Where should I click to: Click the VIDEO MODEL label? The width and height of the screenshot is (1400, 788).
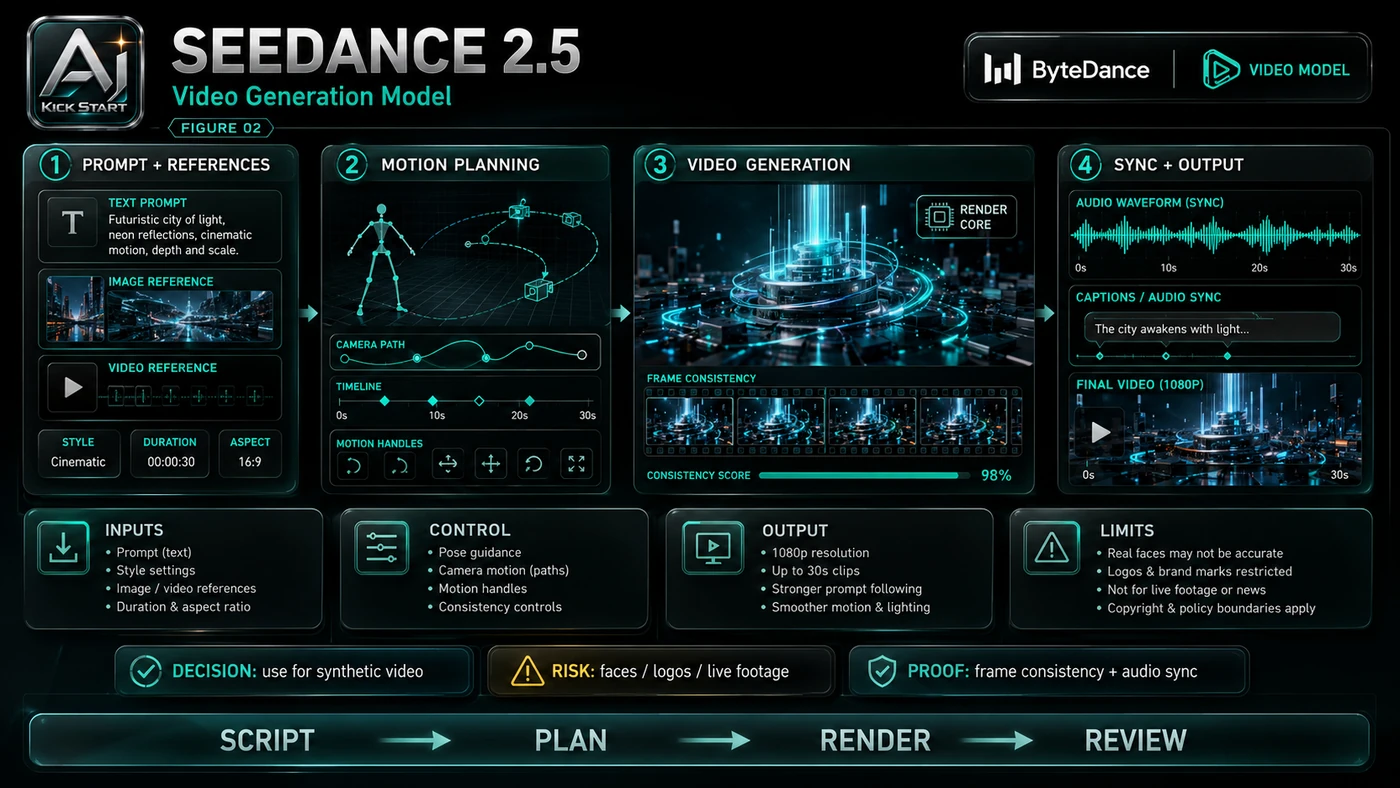pos(1299,70)
